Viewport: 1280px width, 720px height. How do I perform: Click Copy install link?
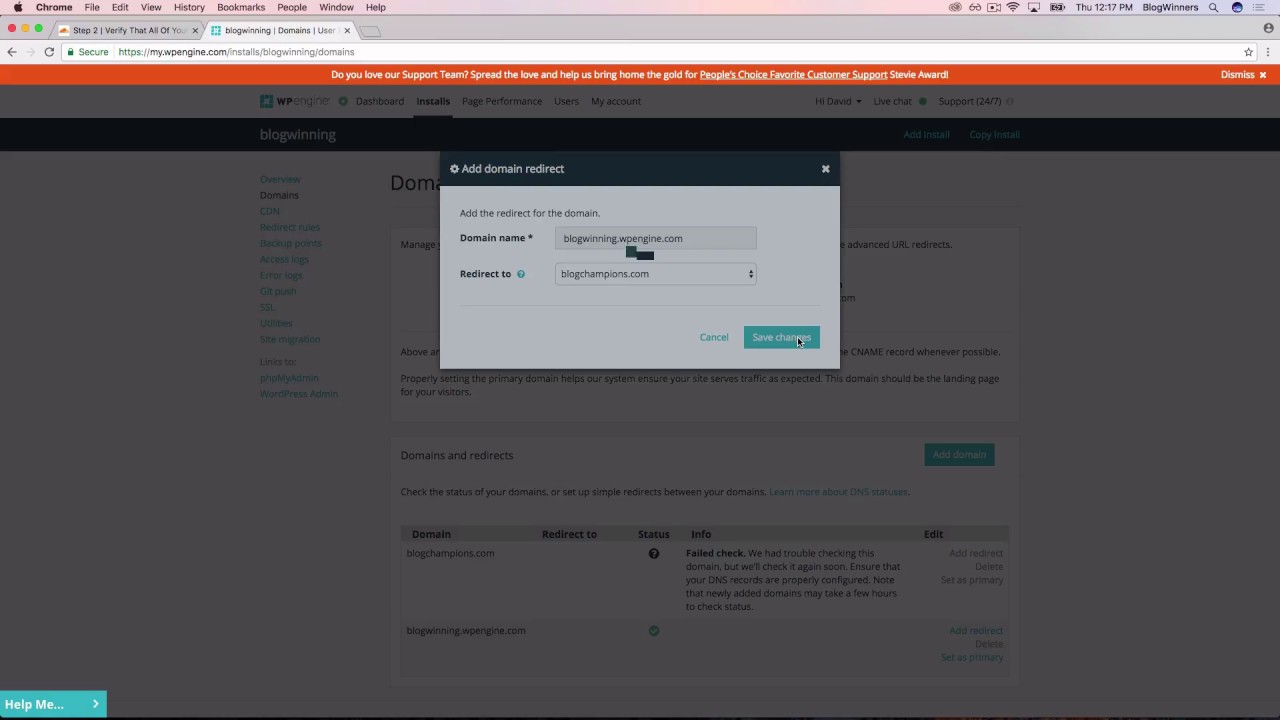994,134
